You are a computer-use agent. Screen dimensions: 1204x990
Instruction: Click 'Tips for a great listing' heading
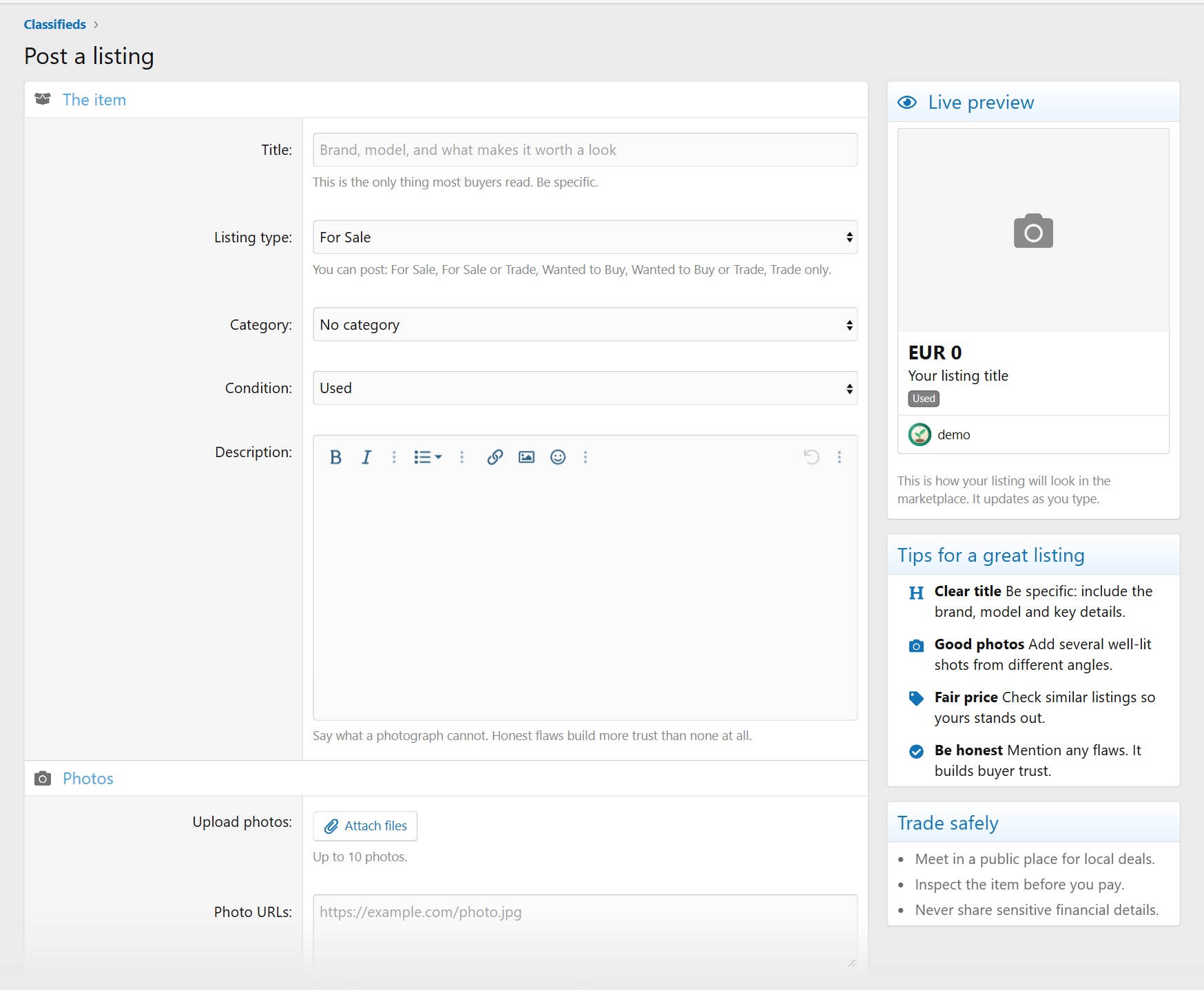(x=990, y=556)
